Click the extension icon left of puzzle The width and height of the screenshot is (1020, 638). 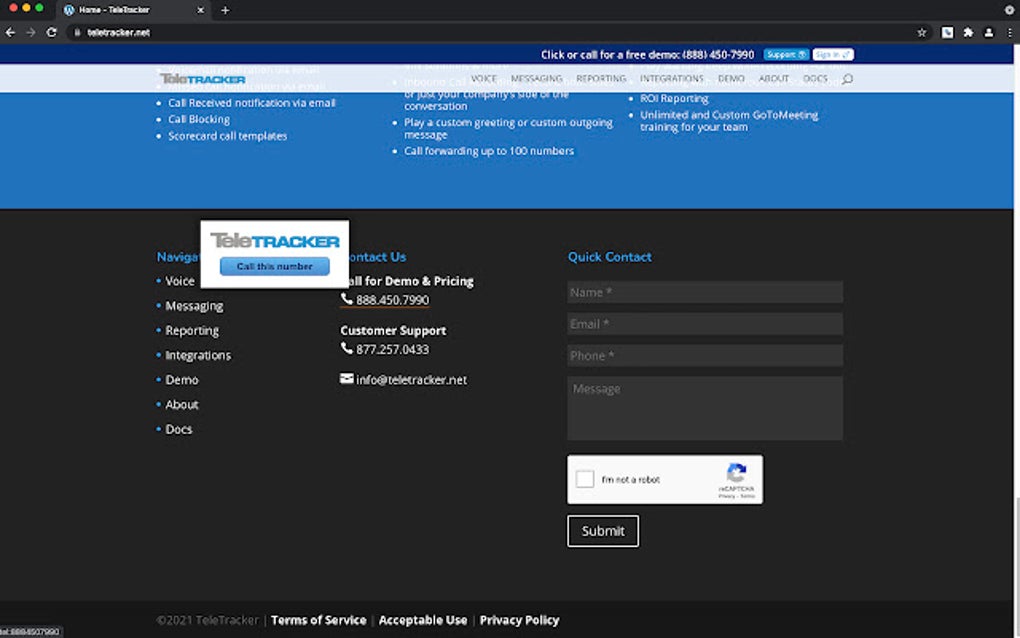pyautogui.click(x=947, y=33)
